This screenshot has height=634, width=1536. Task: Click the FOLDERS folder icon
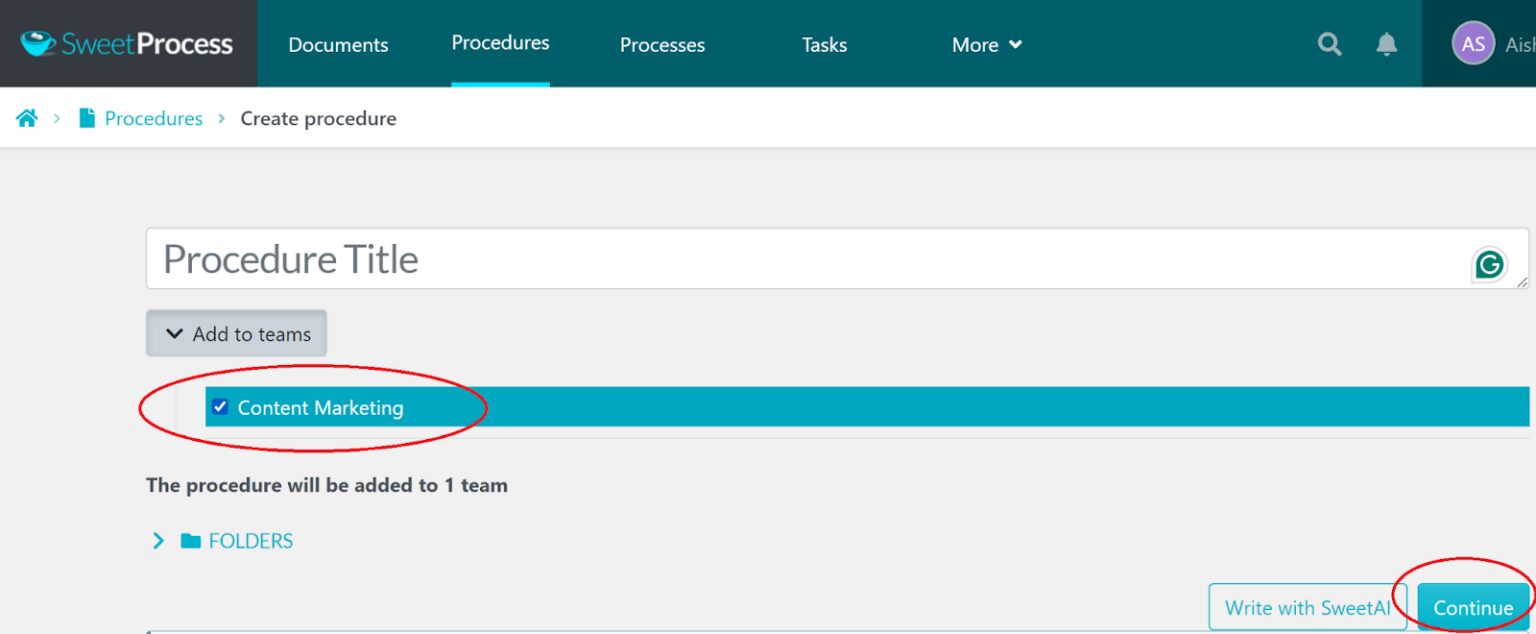(x=190, y=541)
